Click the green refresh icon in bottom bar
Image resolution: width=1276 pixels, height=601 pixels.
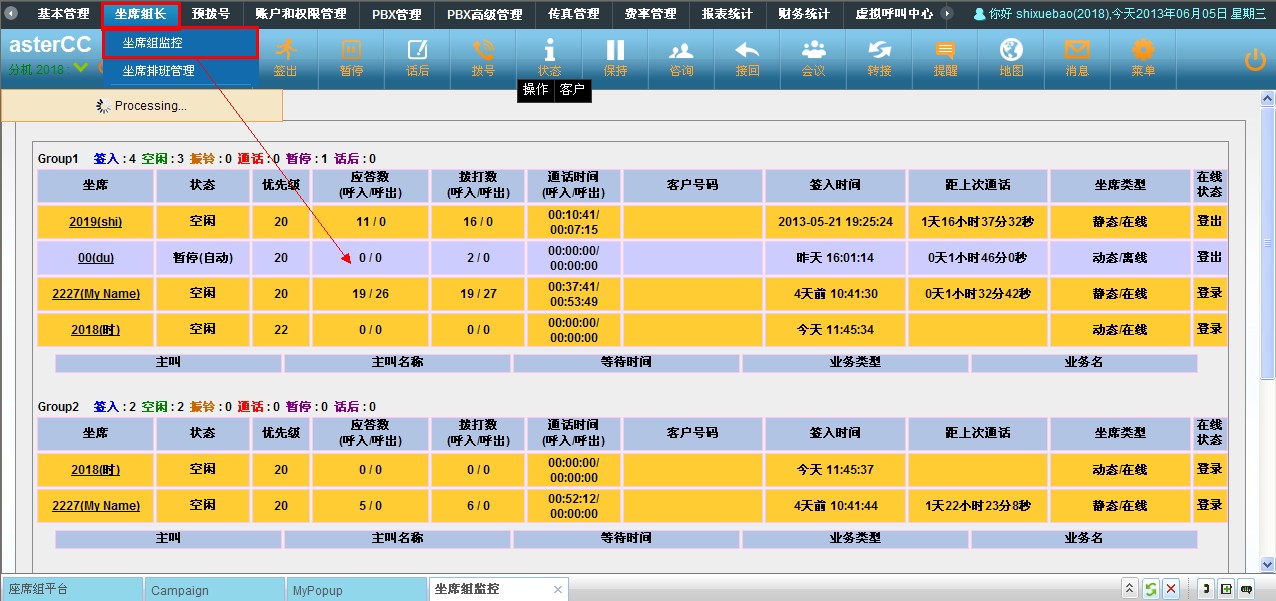click(x=1151, y=589)
